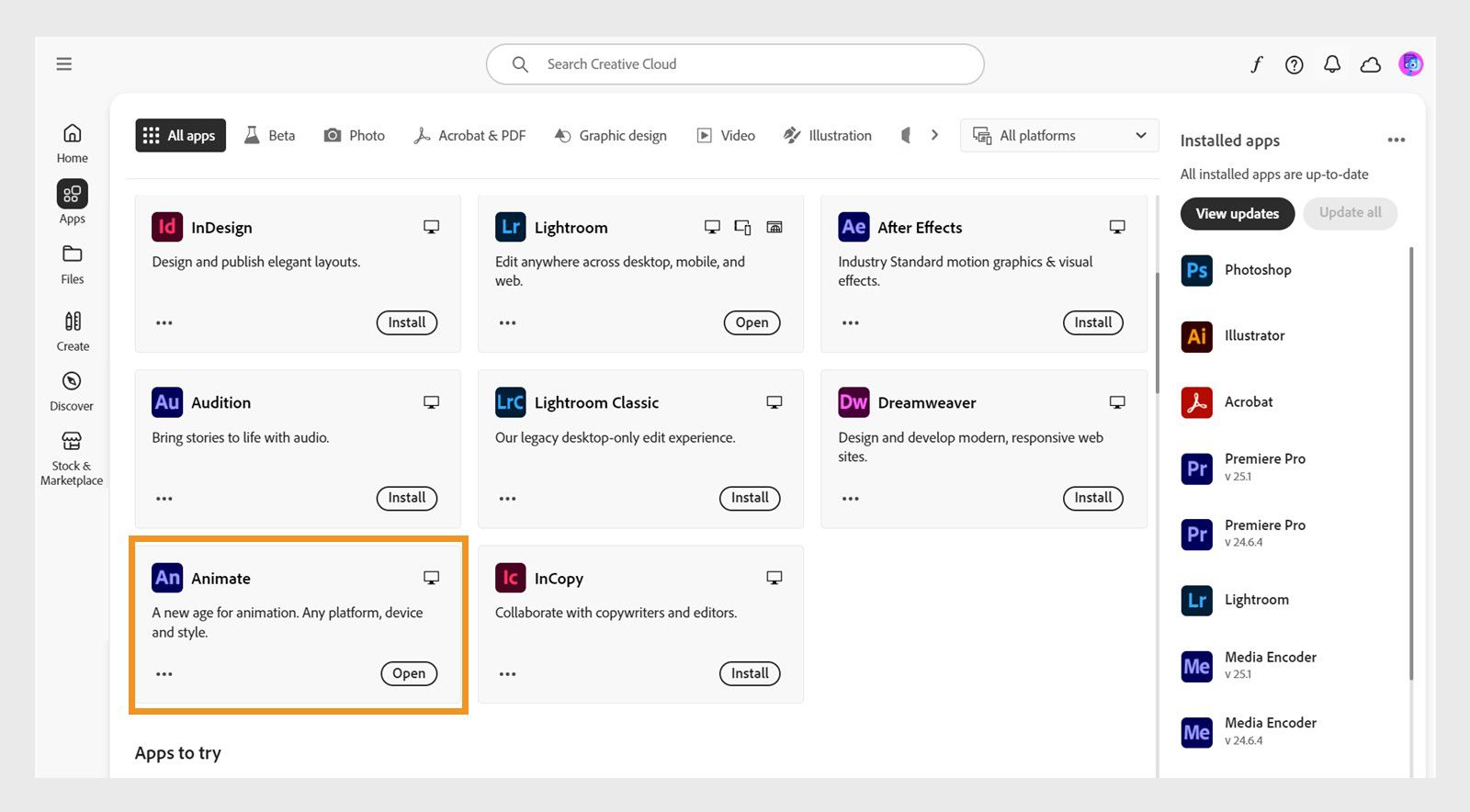Open Discover in the left sidebar
The image size is (1470, 812).
click(x=72, y=390)
